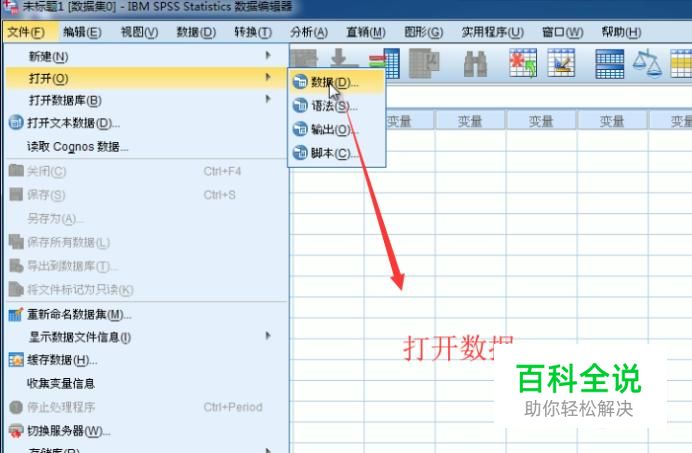
Task: Click the 另存为(A)... menu item
Action: [x=147, y=218]
